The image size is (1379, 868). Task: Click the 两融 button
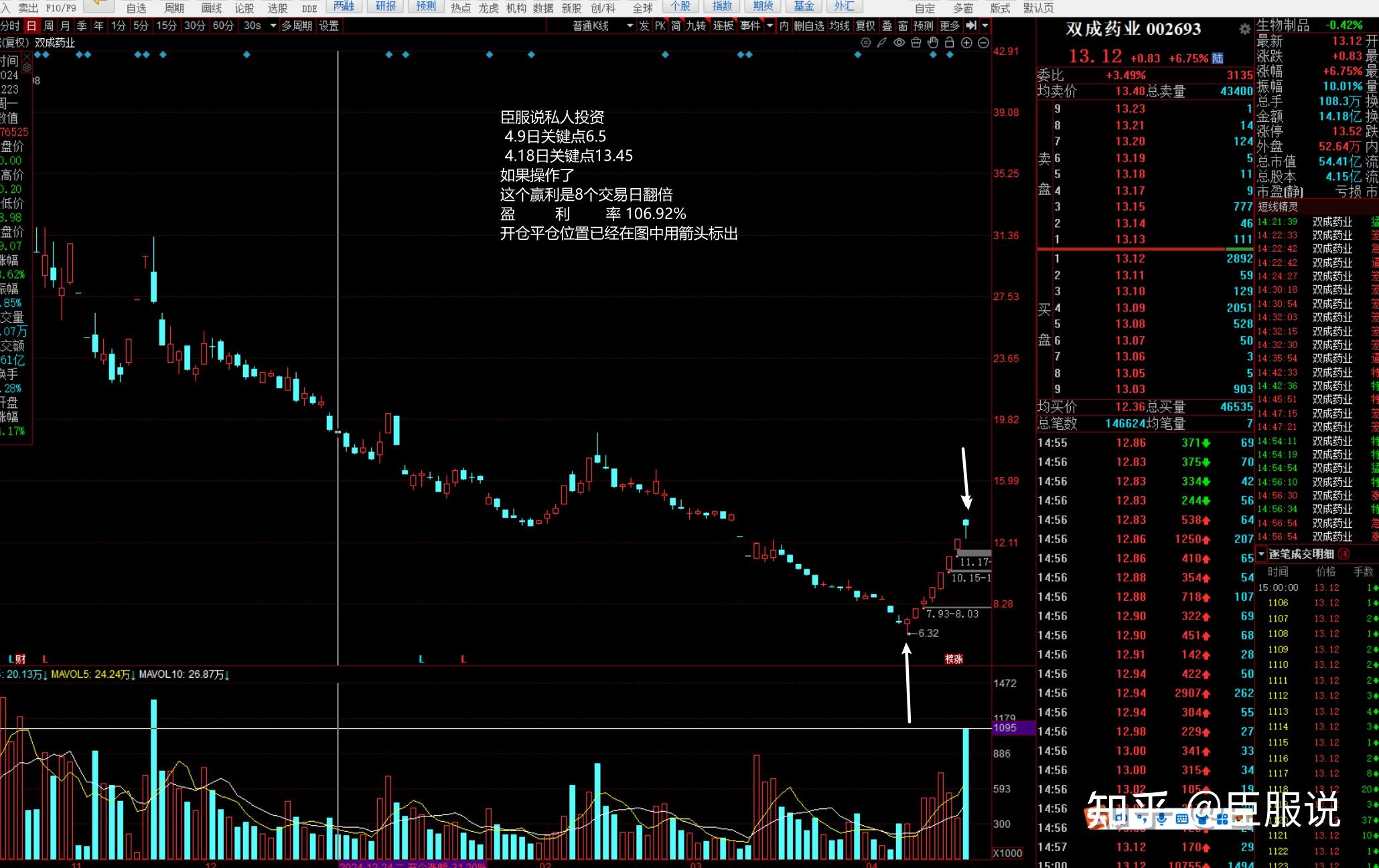pyautogui.click(x=344, y=6)
